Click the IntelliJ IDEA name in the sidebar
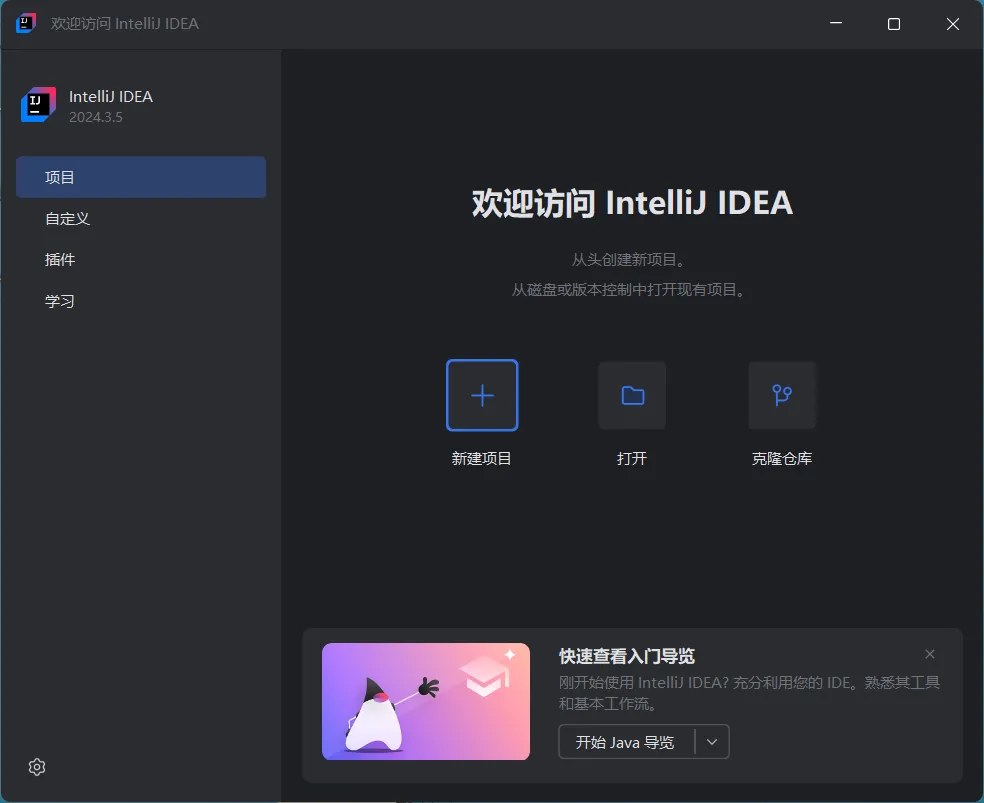This screenshot has width=984, height=803. [x=111, y=97]
